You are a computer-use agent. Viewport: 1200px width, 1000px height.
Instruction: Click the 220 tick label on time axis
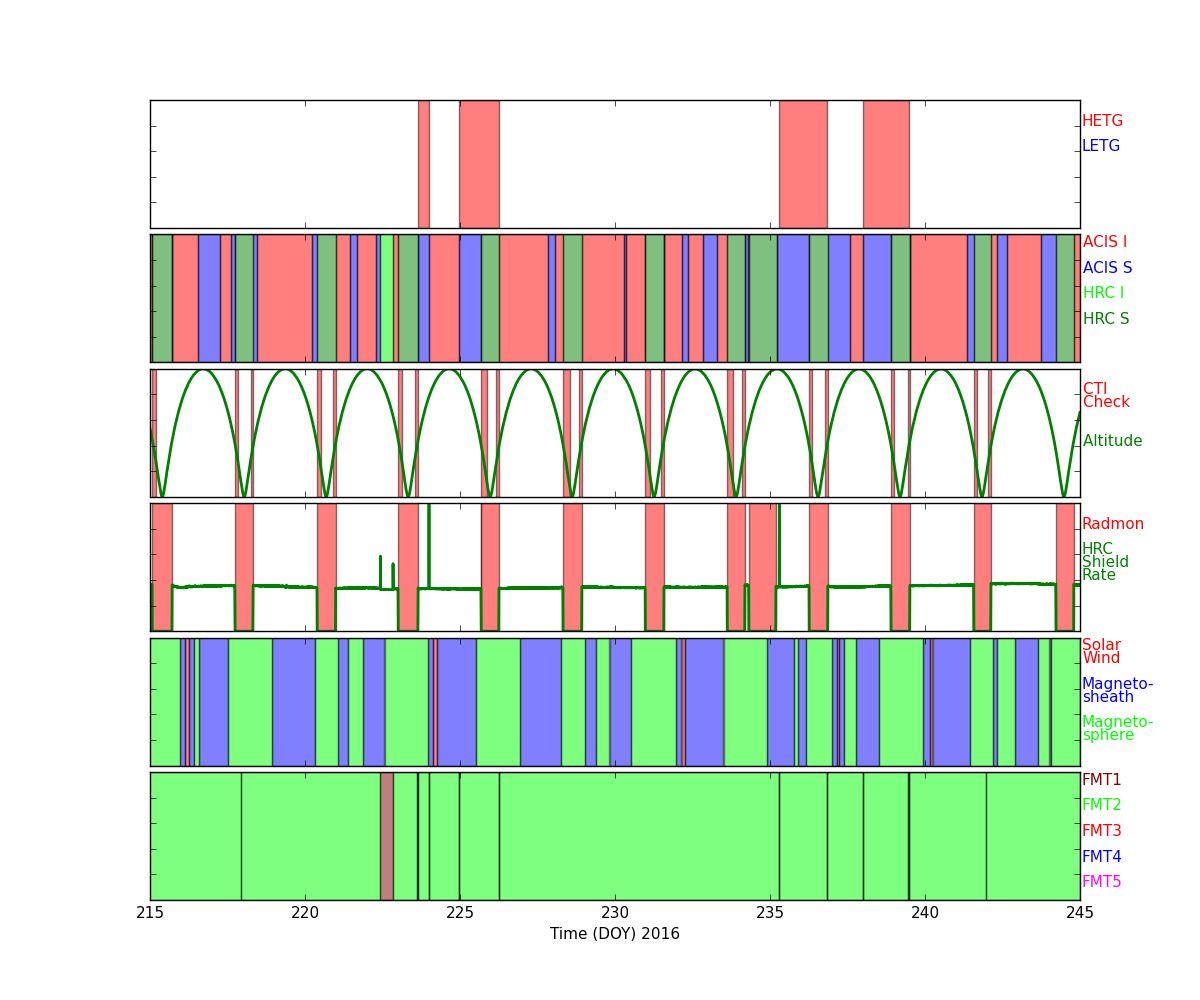click(305, 912)
